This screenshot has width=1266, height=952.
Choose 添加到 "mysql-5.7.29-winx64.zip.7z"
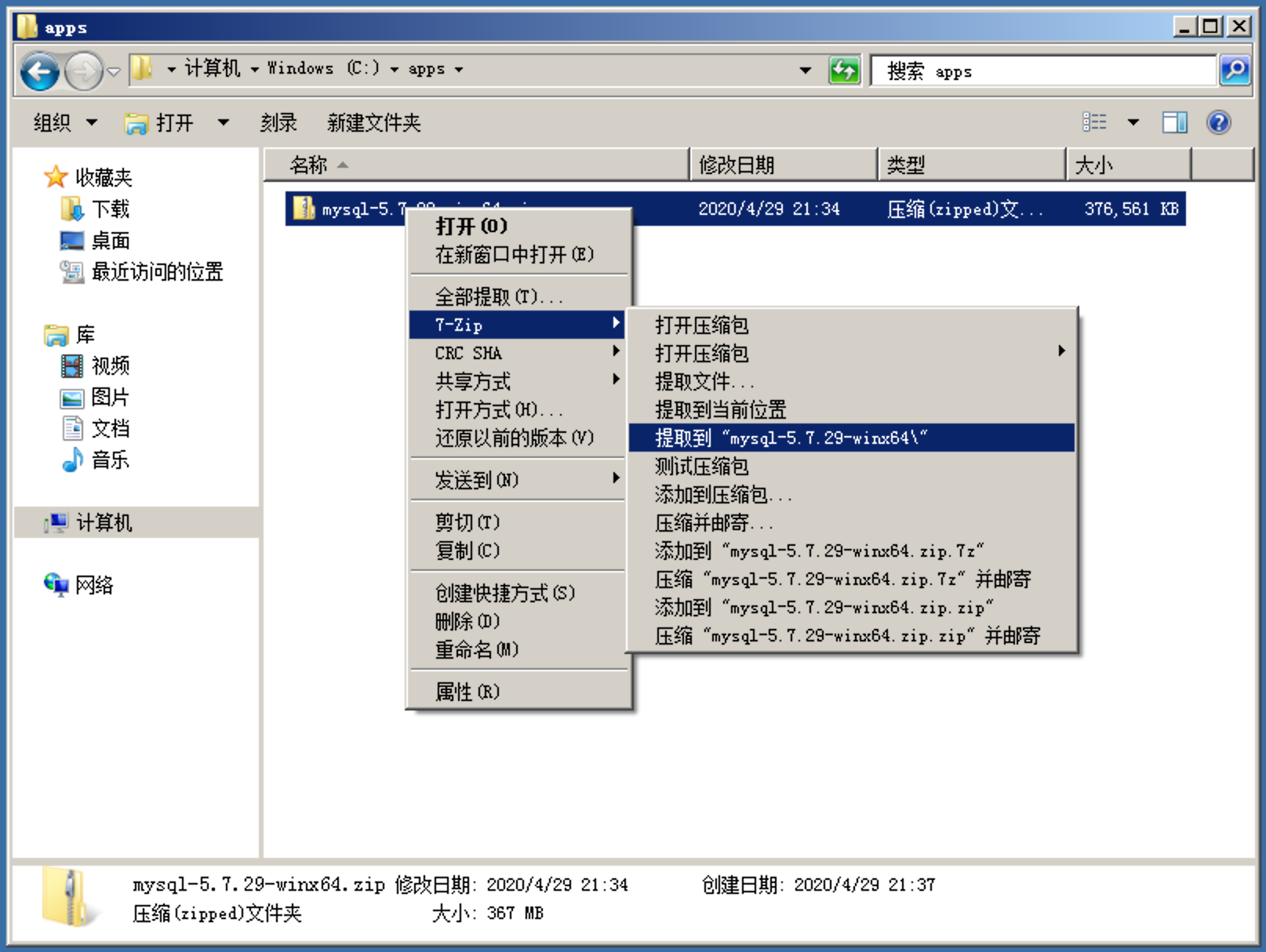pos(852,550)
